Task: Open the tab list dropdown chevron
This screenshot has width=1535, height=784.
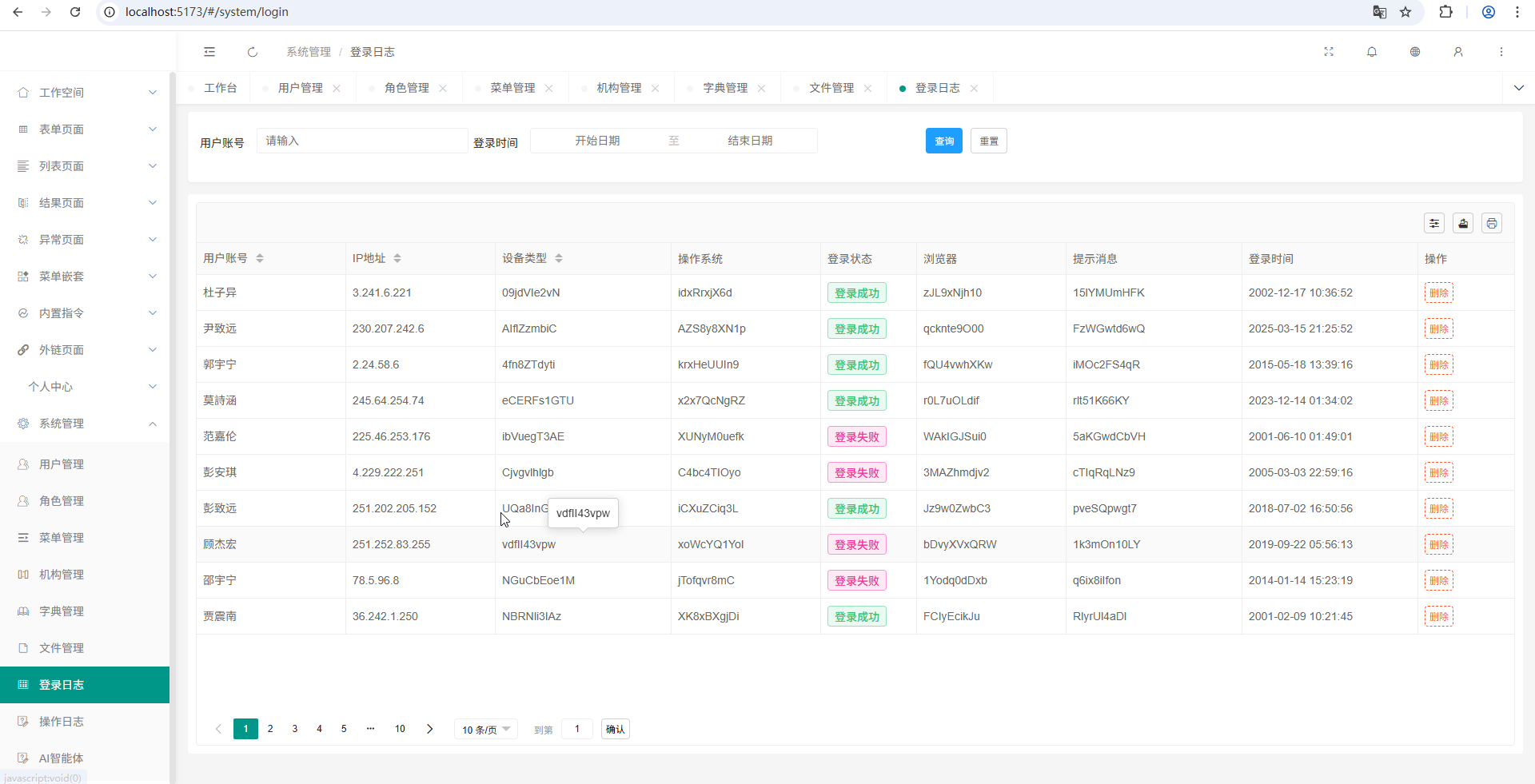Action: 1519,88
